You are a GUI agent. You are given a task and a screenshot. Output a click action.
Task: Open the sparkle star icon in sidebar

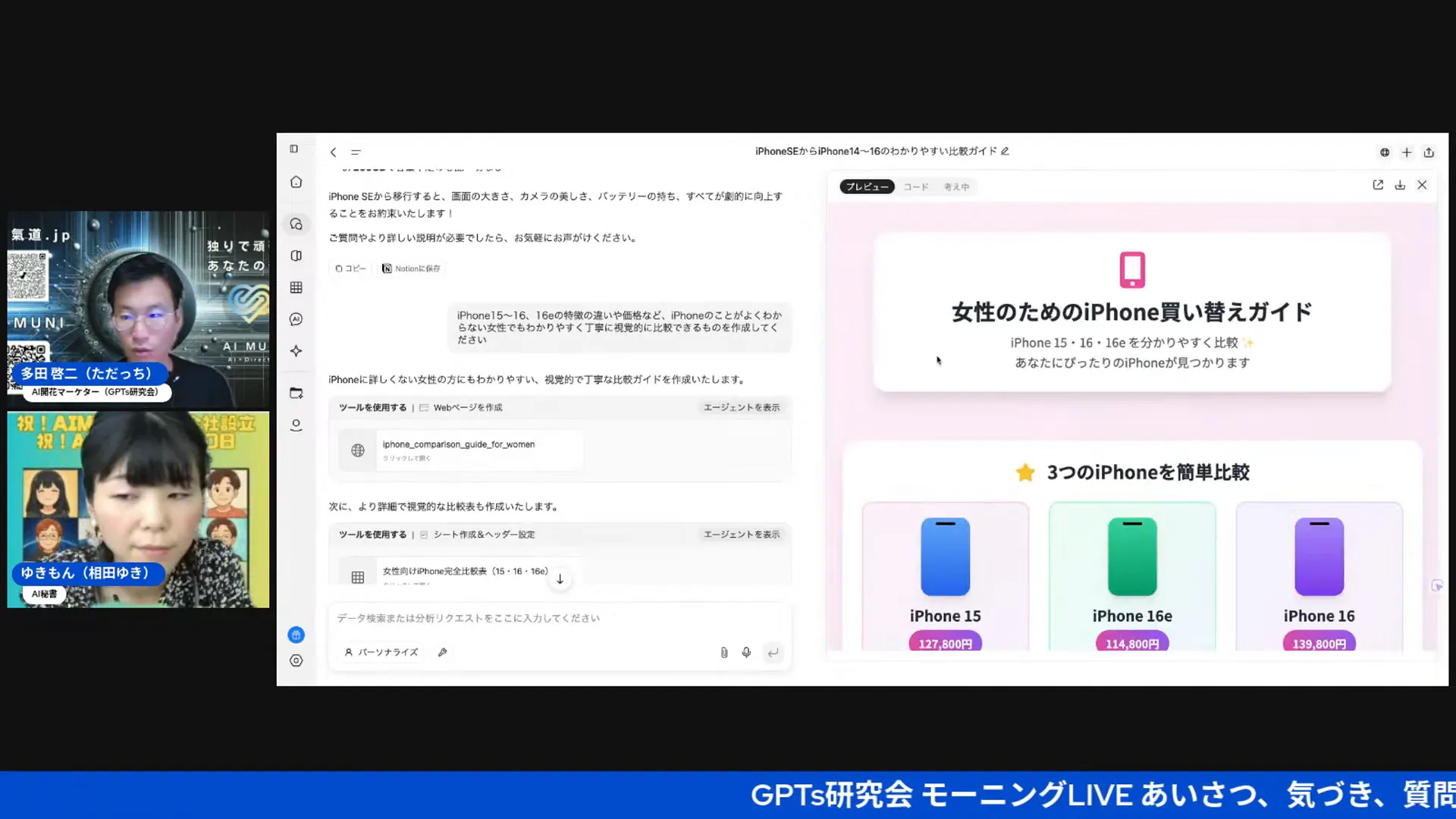pyautogui.click(x=297, y=351)
